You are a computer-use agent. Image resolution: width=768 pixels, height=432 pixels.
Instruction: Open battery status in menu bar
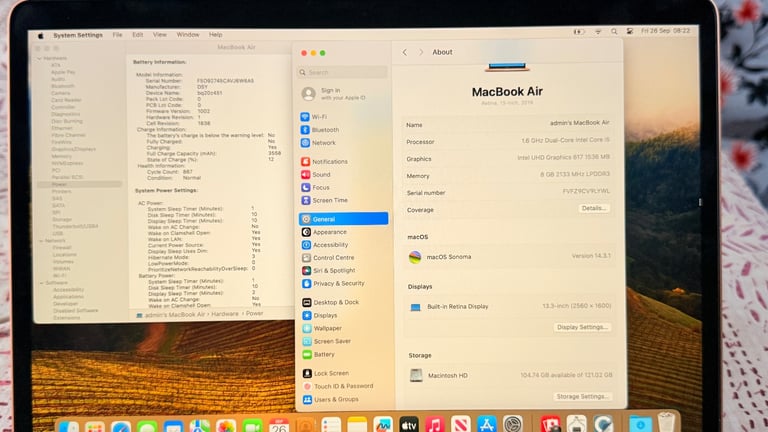click(579, 32)
